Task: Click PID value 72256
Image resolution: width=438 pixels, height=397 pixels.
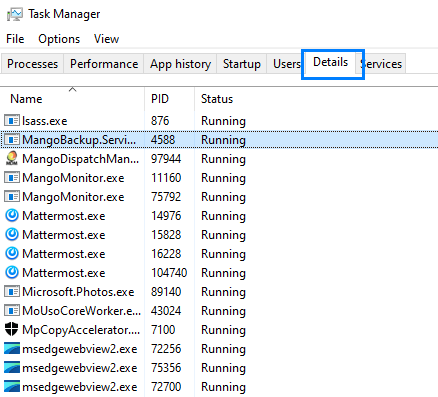Action: click(x=166, y=349)
